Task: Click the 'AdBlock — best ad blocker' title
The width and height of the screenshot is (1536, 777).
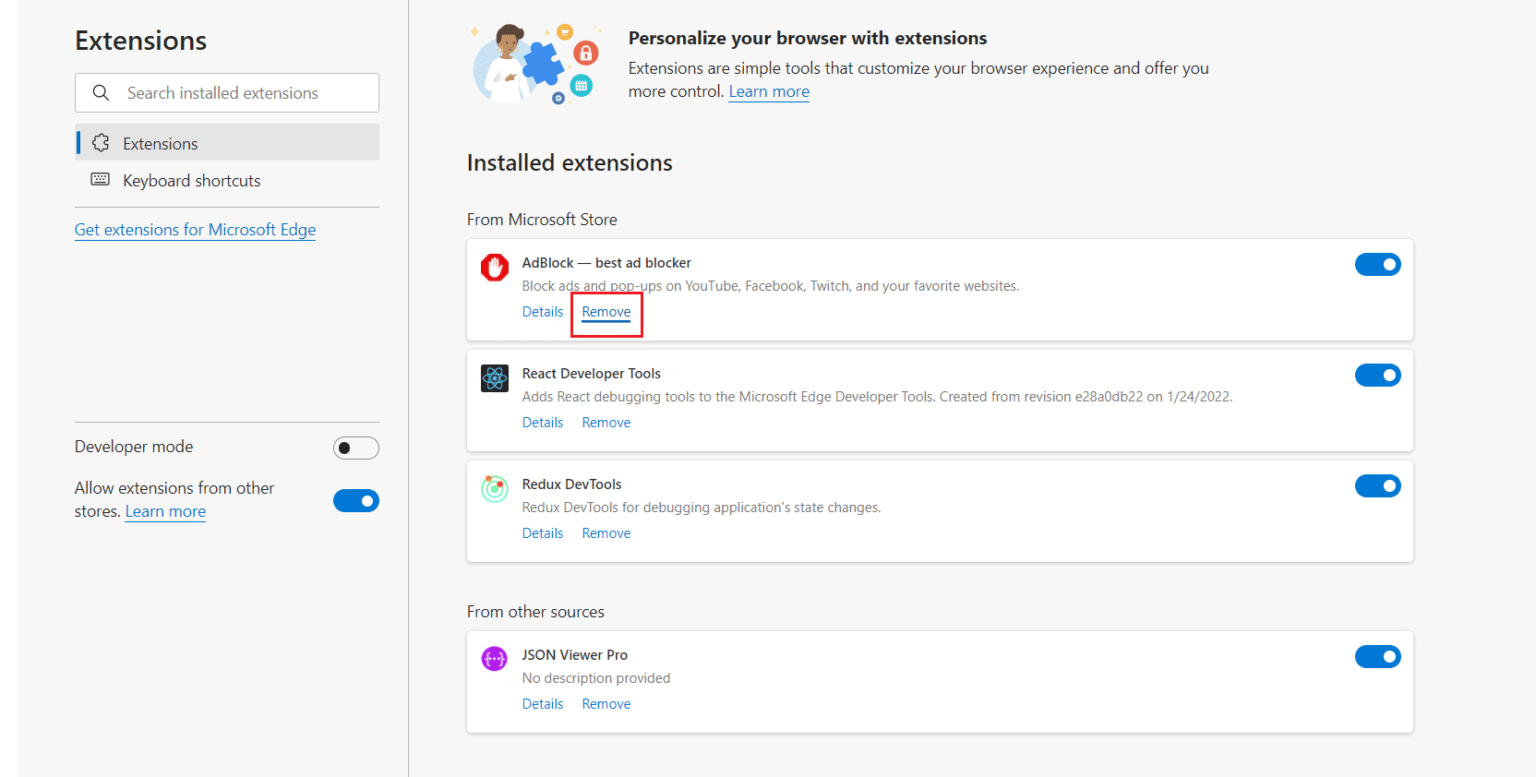Action: (x=607, y=263)
